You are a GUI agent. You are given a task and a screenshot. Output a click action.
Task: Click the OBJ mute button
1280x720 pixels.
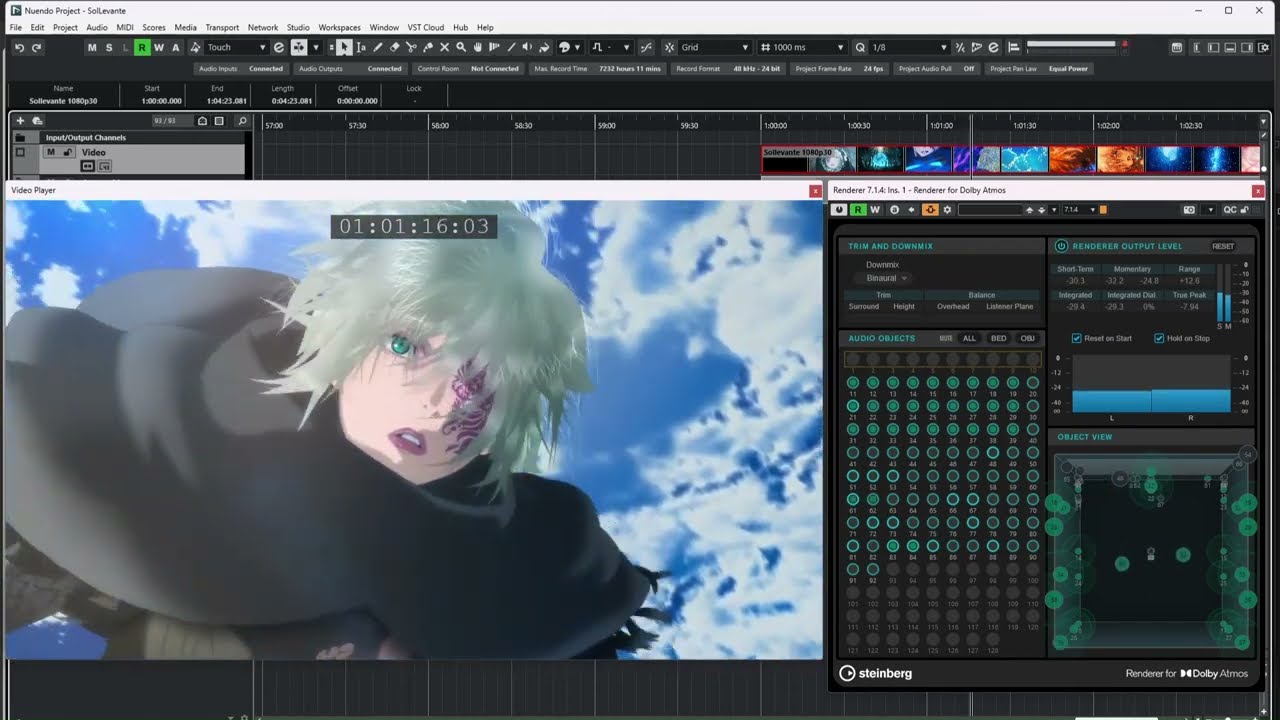[1027, 338]
